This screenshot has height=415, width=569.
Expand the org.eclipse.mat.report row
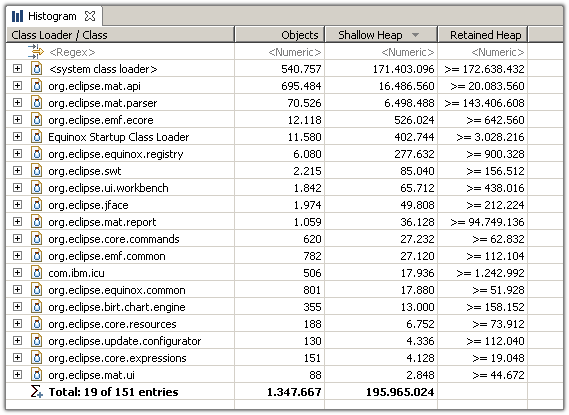click(17, 222)
